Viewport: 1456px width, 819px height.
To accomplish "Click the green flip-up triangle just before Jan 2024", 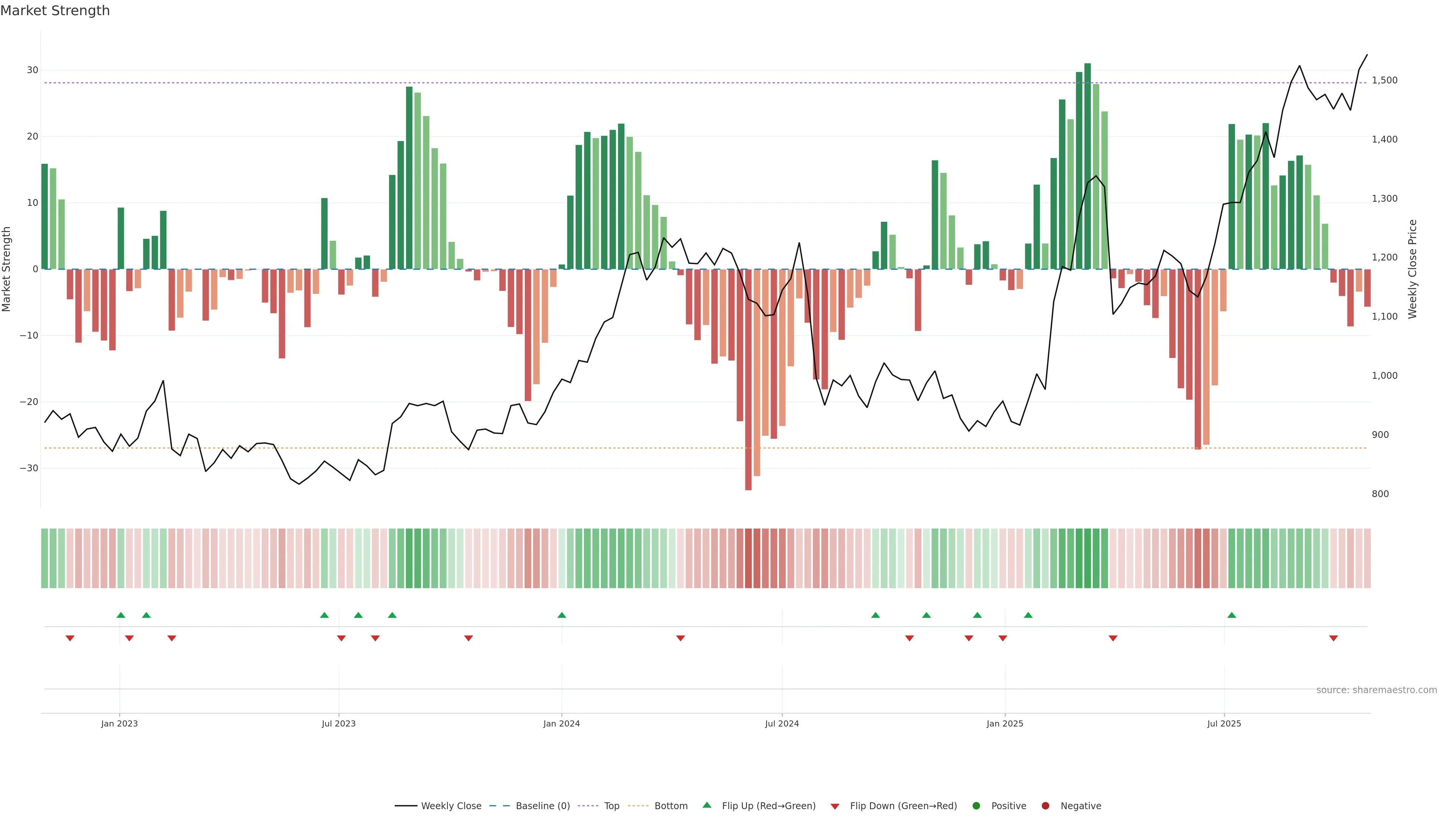I will pos(561,615).
